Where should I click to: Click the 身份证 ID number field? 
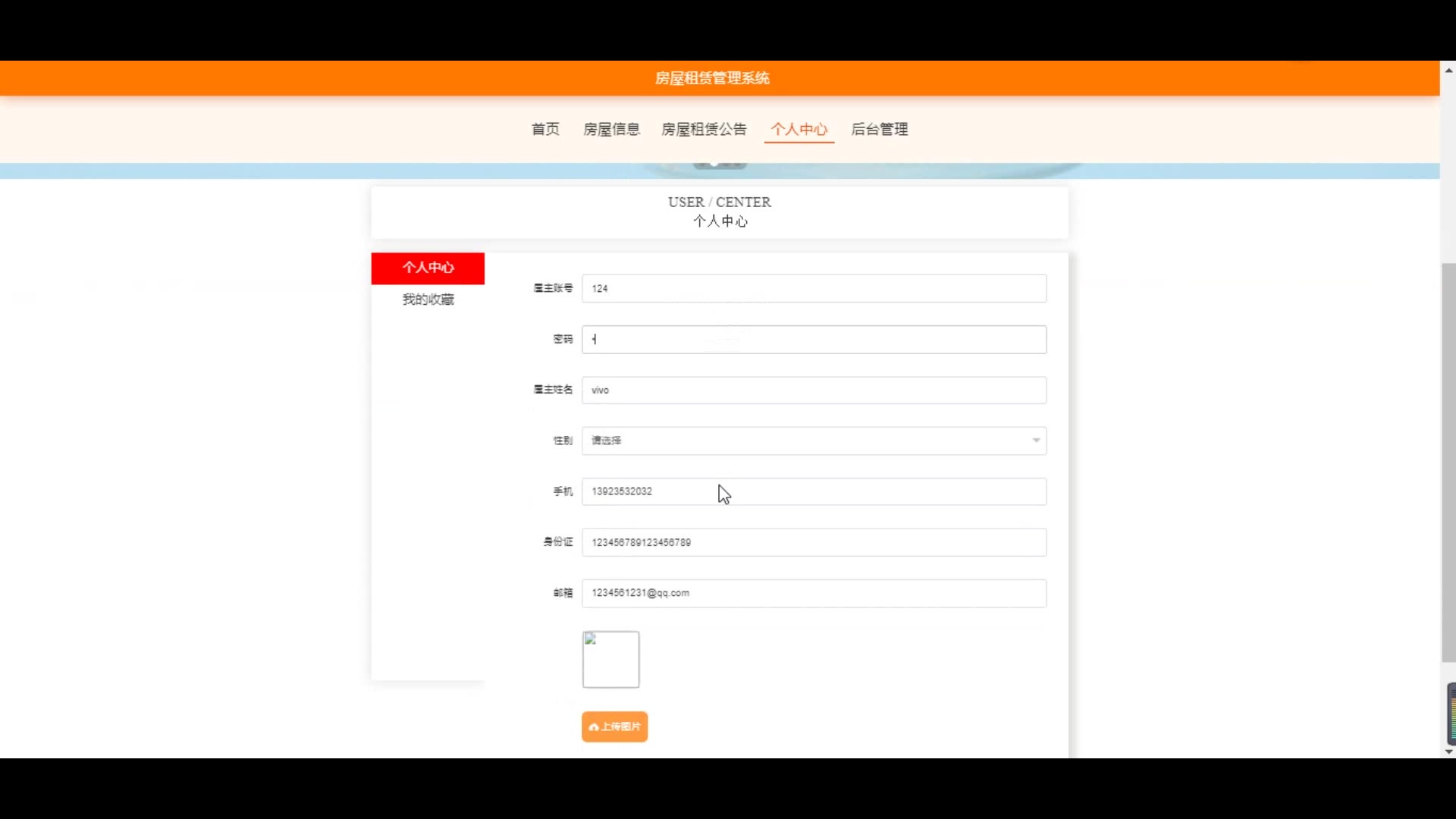pyautogui.click(x=814, y=542)
